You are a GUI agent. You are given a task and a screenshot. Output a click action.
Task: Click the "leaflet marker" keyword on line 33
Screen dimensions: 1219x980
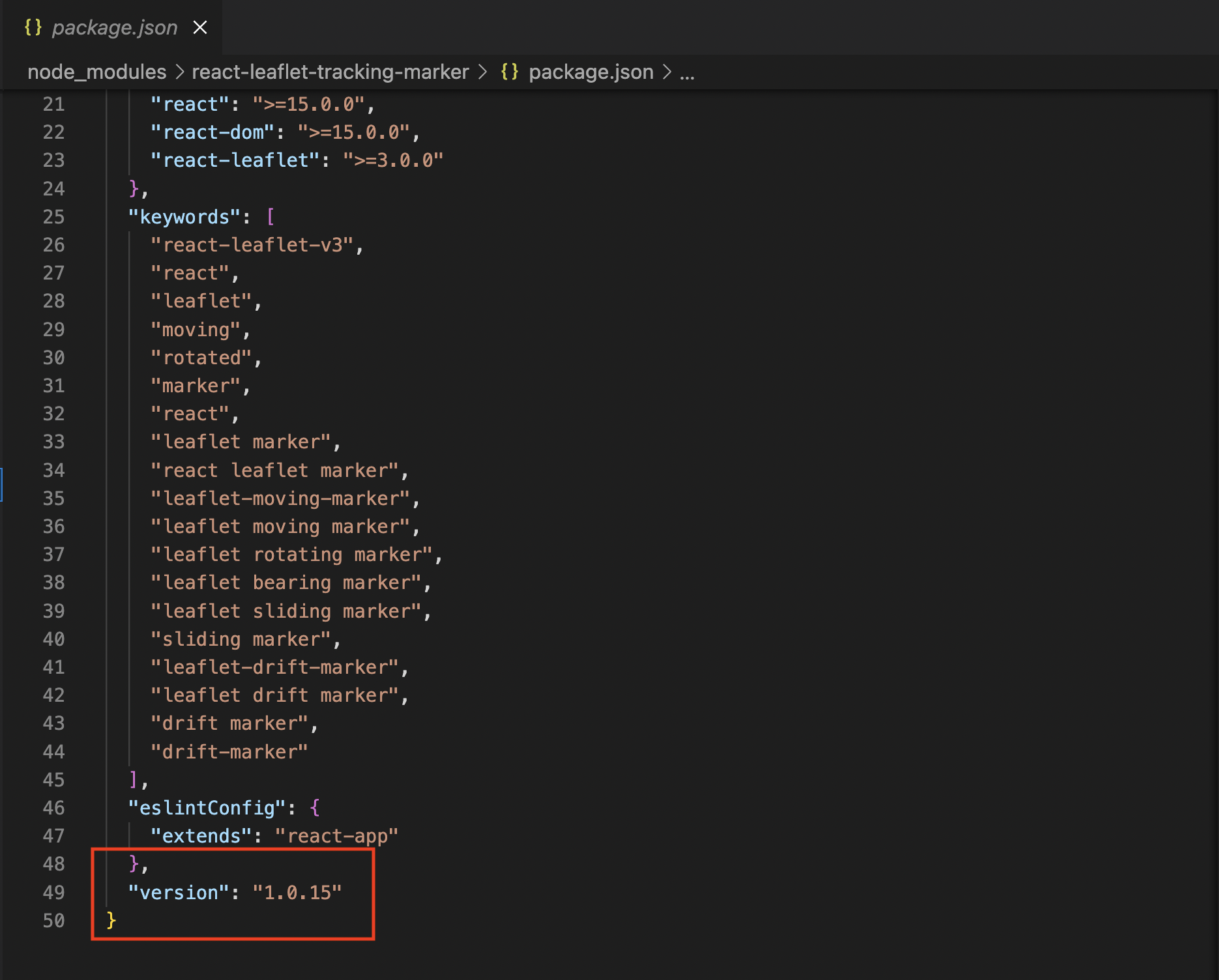(x=241, y=442)
